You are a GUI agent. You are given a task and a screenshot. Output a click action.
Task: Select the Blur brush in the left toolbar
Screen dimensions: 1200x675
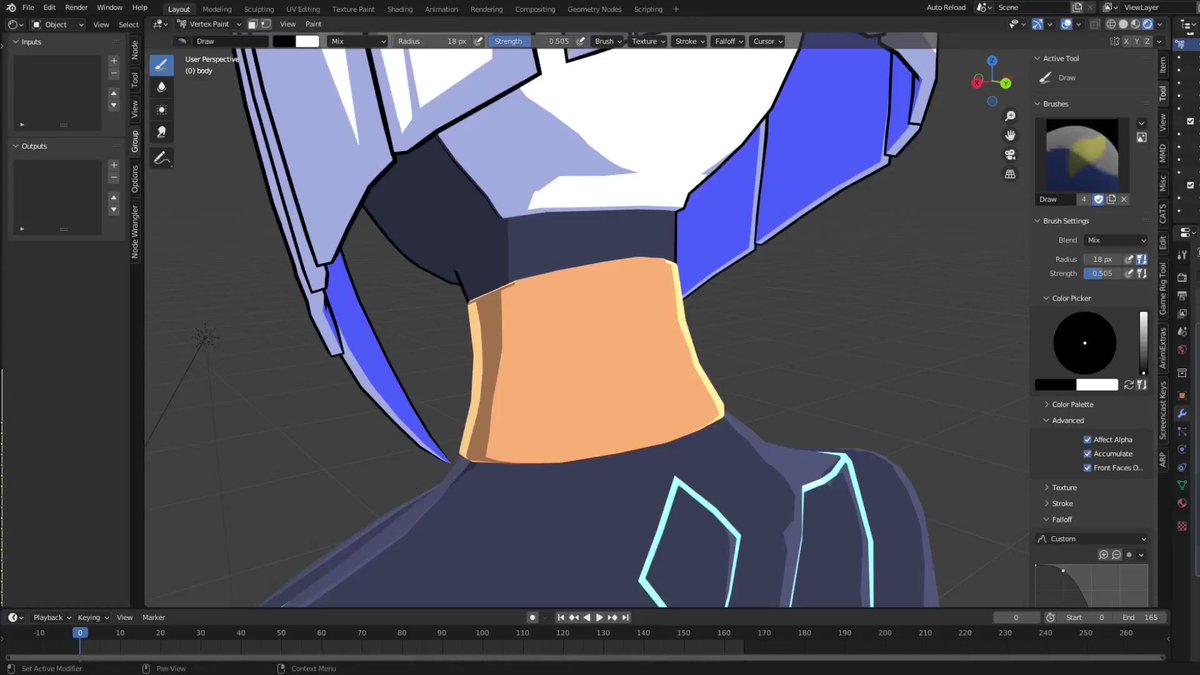pyautogui.click(x=161, y=87)
